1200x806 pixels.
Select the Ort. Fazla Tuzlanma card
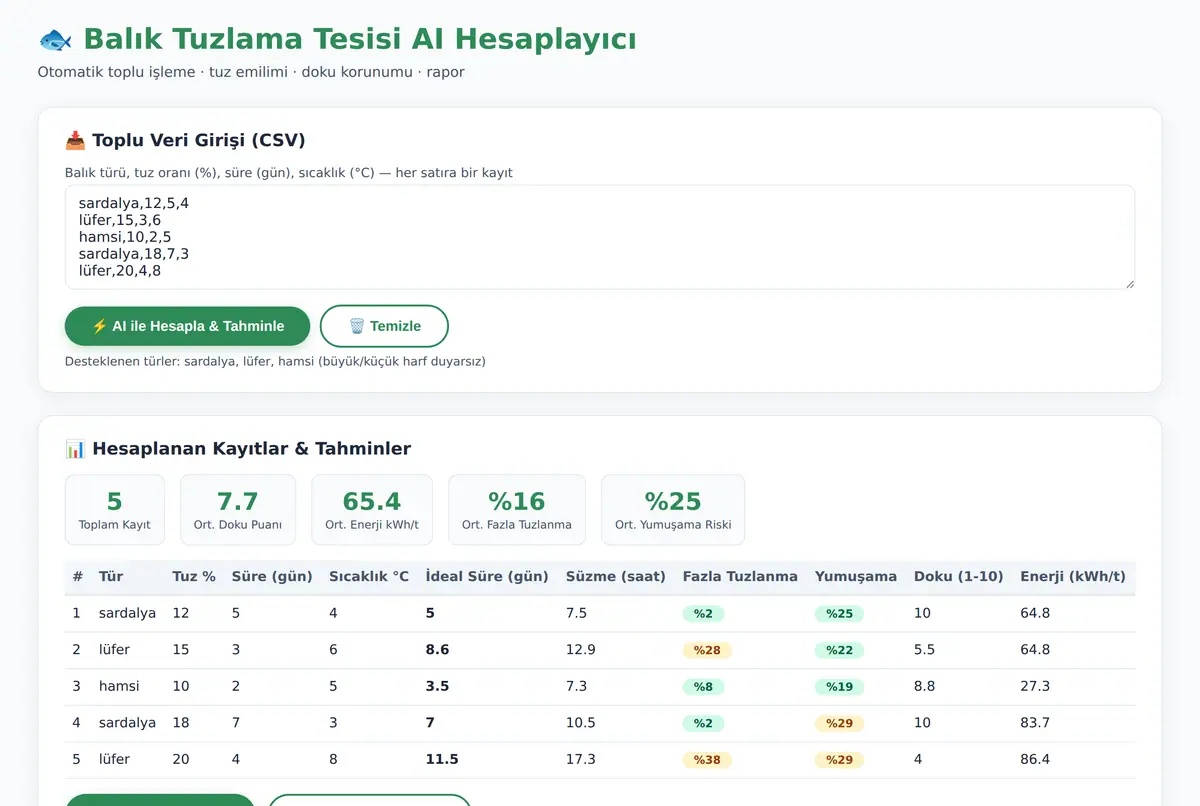517,510
